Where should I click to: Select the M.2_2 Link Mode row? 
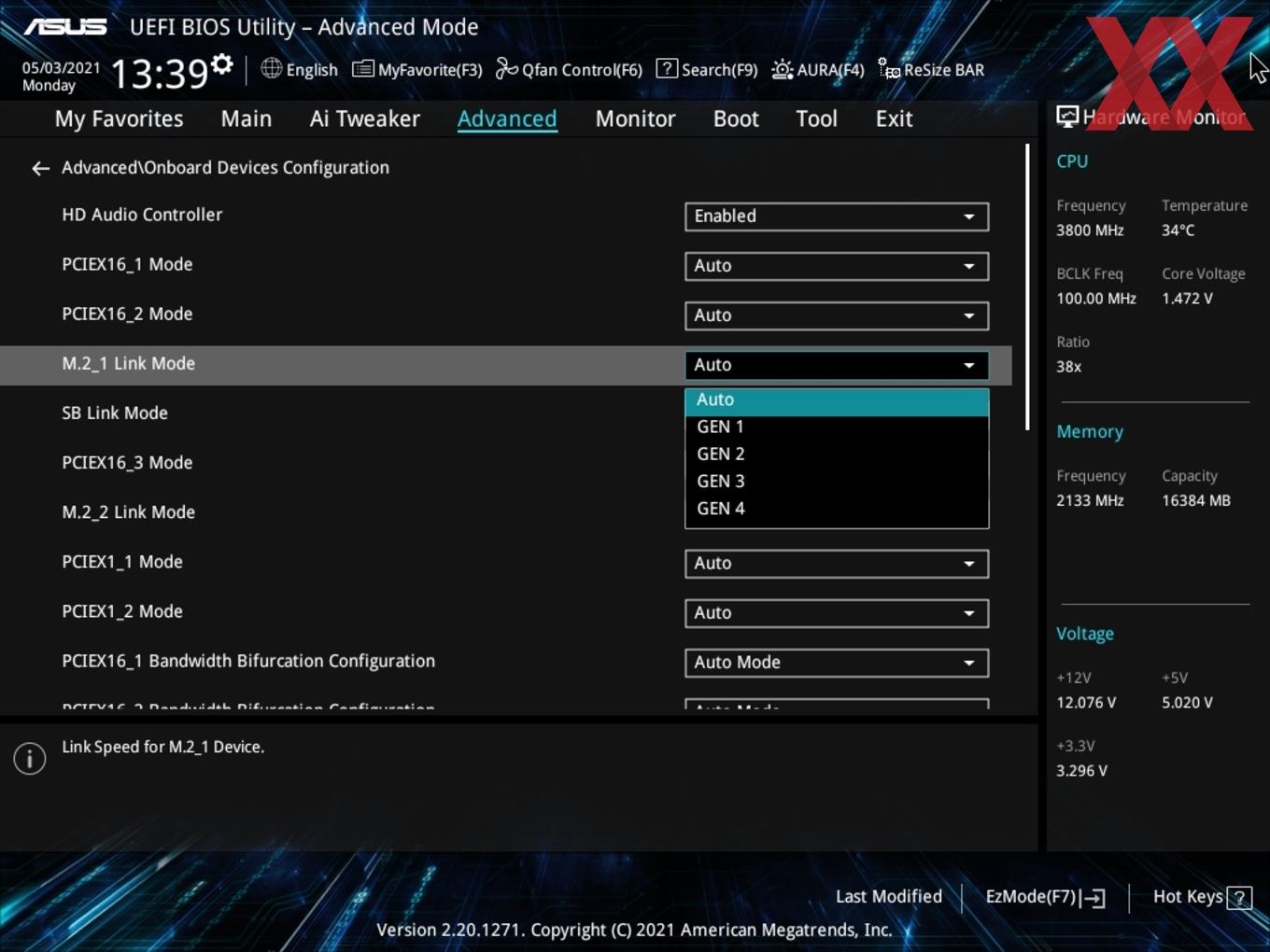(x=505, y=512)
